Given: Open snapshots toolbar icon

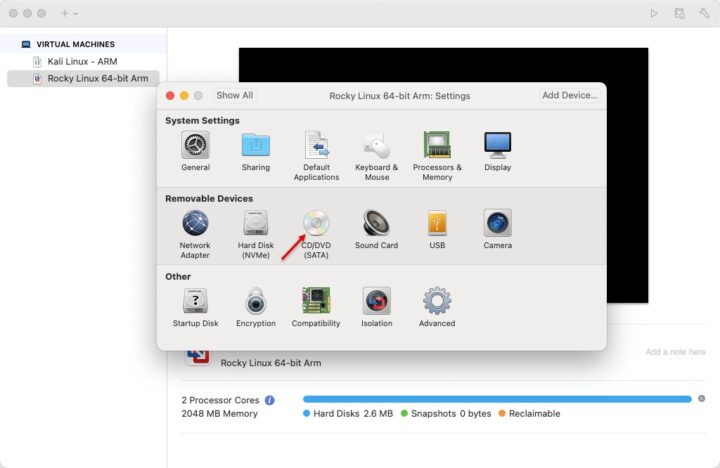Looking at the screenshot, I should click(x=680, y=13).
